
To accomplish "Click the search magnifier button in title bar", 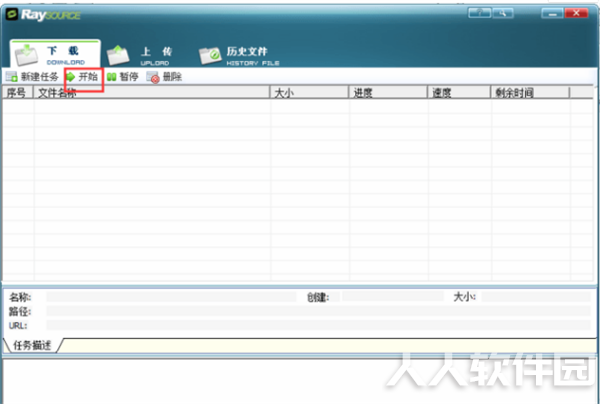I will point(503,13).
